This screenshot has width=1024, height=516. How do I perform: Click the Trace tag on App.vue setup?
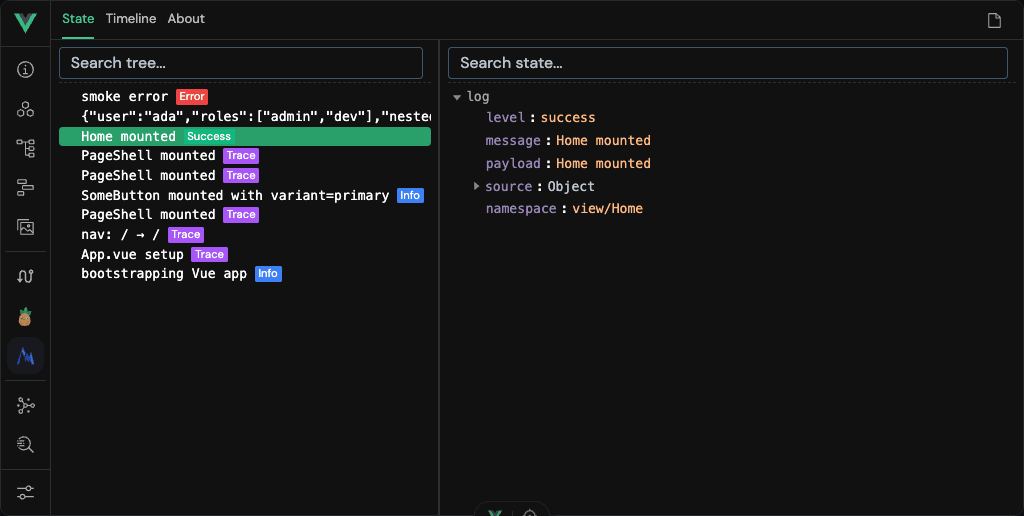(x=210, y=254)
